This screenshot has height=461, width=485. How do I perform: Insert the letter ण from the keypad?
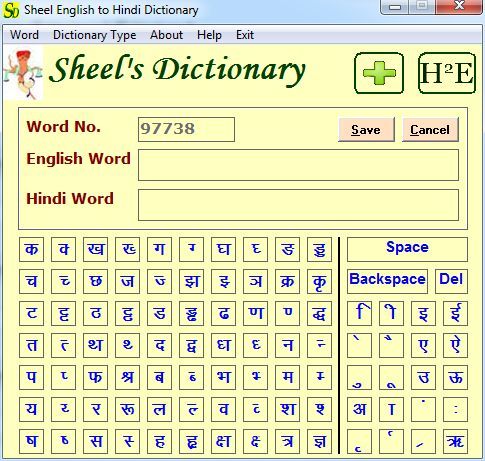pos(255,313)
